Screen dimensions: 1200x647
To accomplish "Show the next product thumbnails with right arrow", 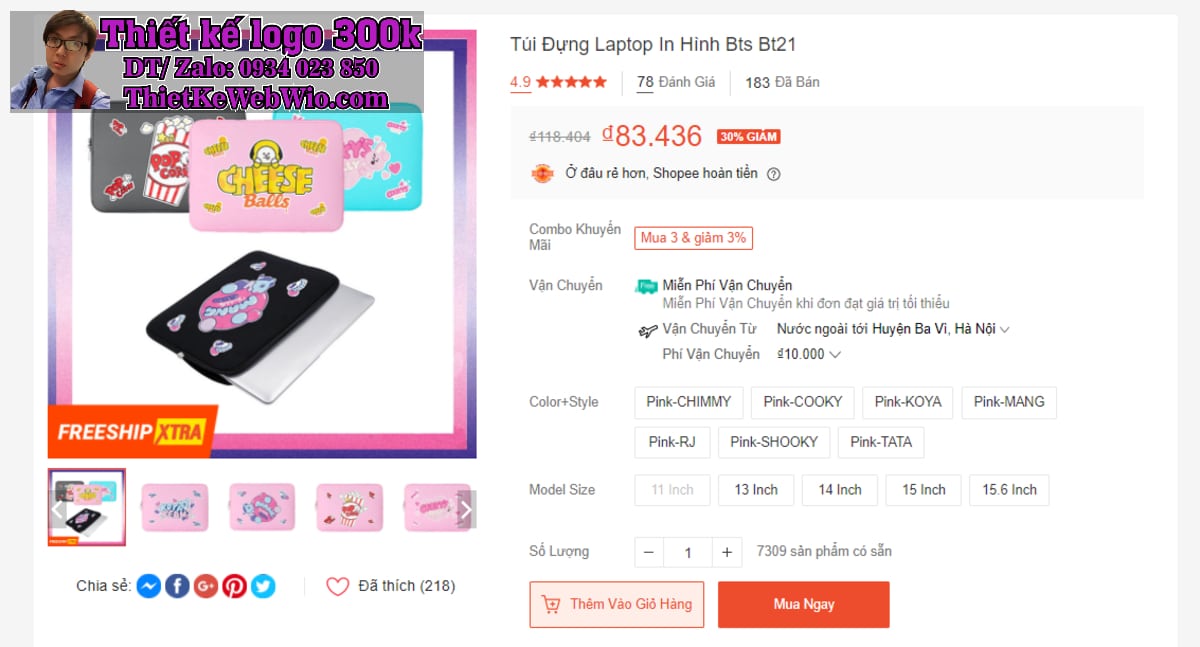I will 465,509.
